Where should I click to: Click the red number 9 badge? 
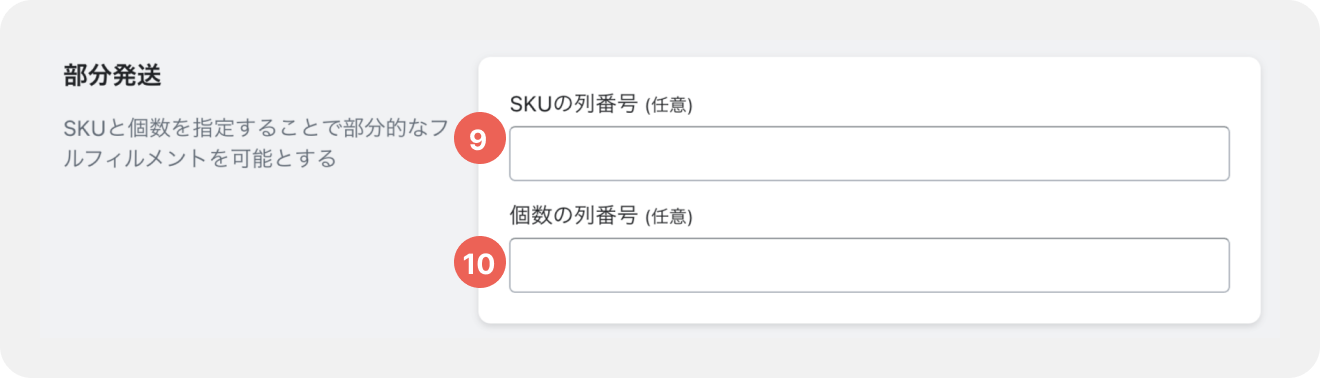478,140
